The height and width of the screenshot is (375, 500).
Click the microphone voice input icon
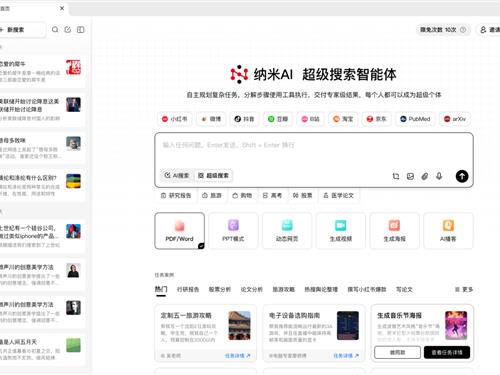point(439,176)
